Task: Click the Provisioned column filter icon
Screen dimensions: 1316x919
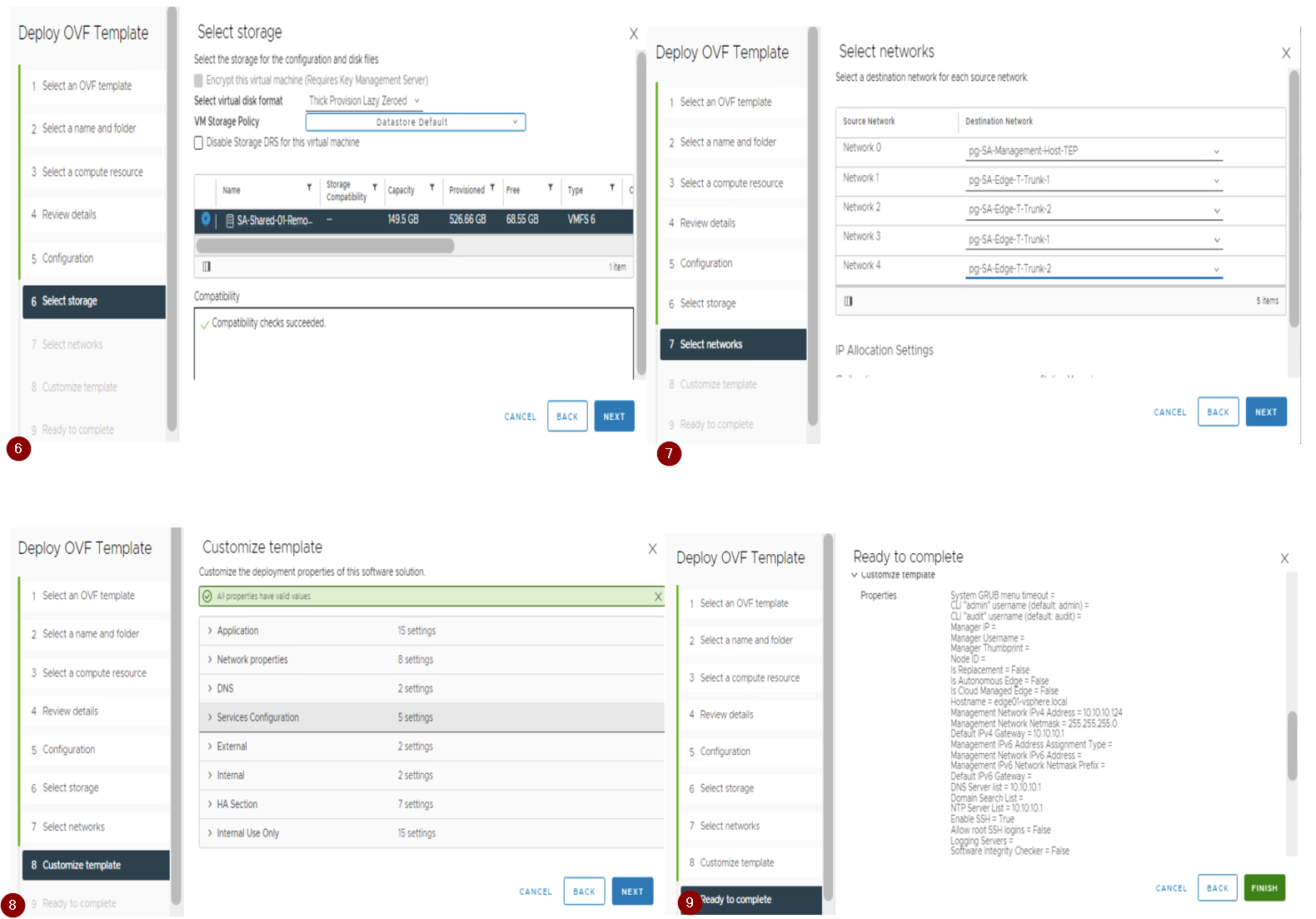Action: (492, 187)
